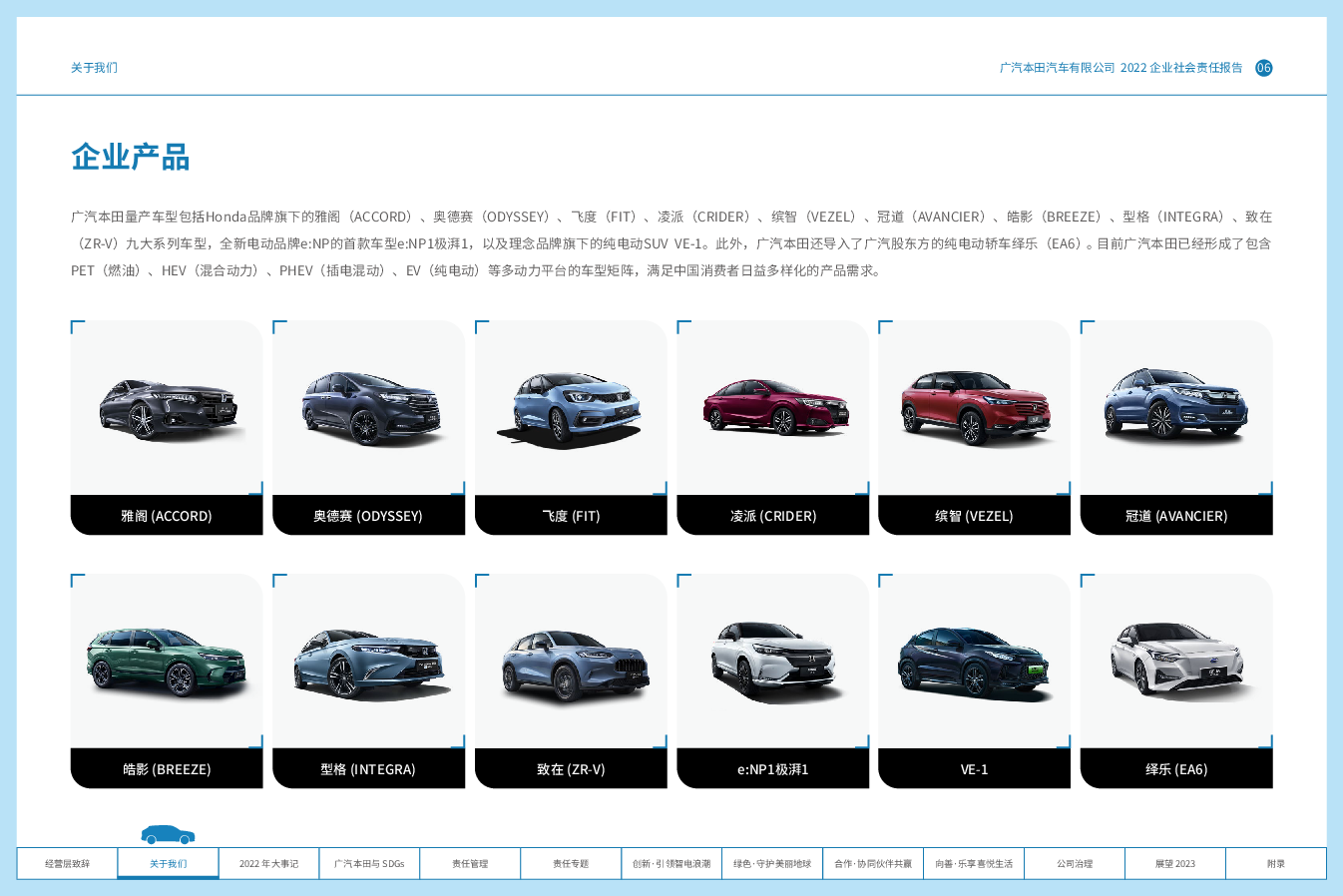Click the 雅阁 (ACCORD) label
Viewport: 1343px width, 896px height.
click(x=167, y=516)
